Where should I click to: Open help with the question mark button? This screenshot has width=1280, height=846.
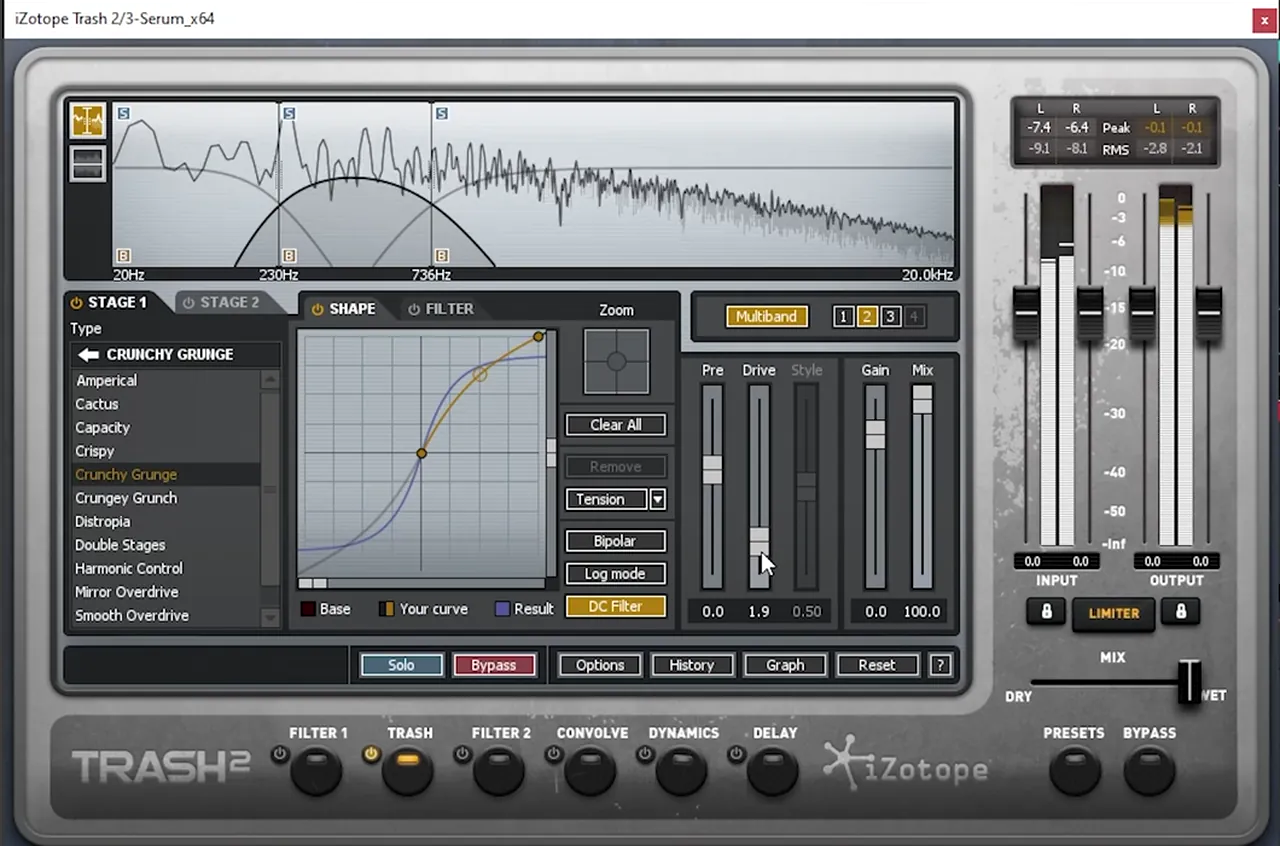pyautogui.click(x=939, y=665)
